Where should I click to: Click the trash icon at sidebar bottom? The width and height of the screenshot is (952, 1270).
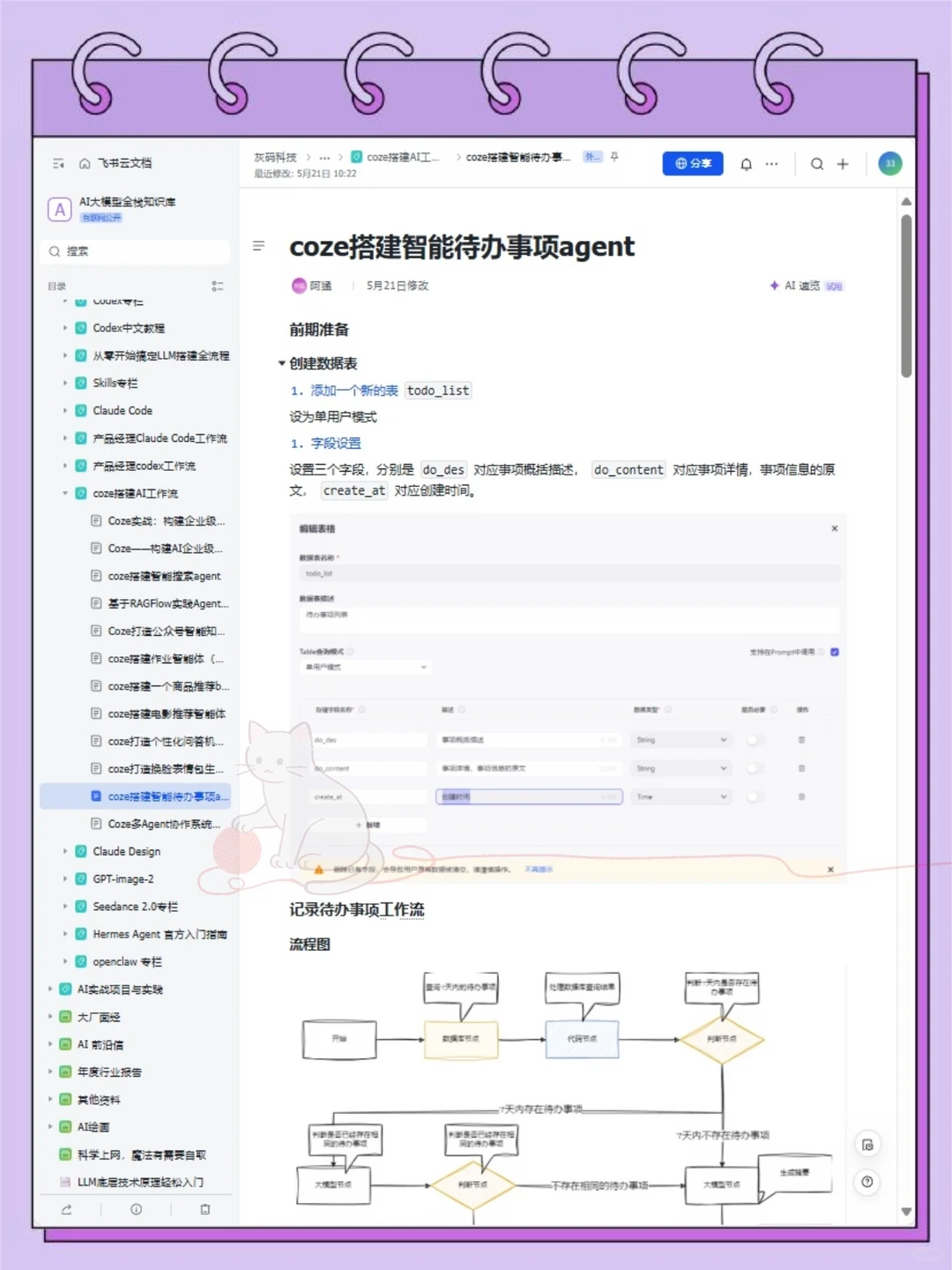205,1209
